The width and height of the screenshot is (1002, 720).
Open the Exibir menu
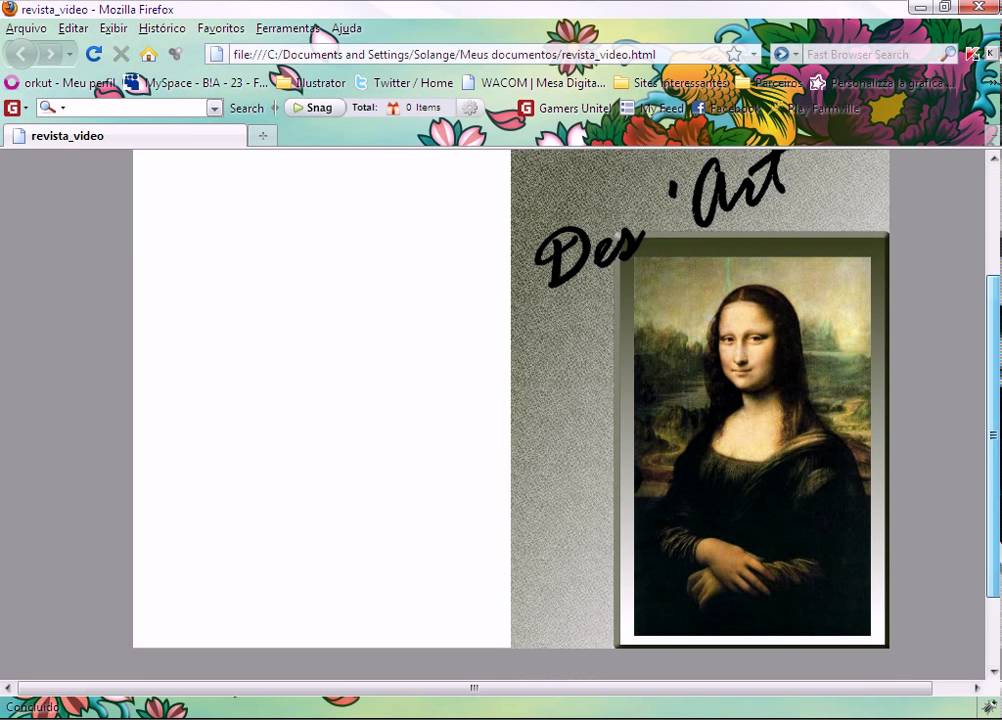click(x=113, y=28)
